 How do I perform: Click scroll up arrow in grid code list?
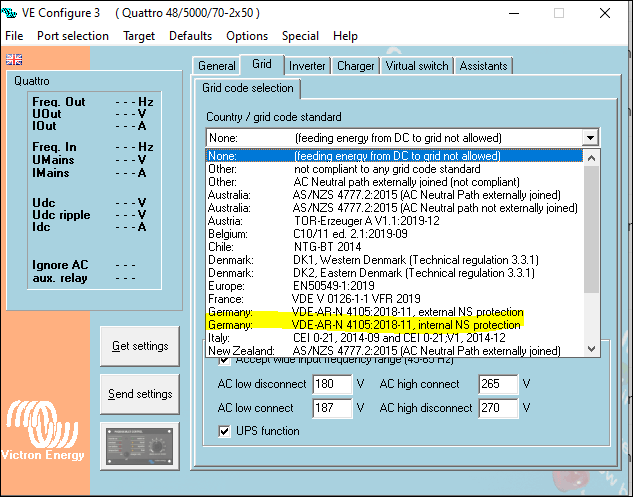point(591,158)
